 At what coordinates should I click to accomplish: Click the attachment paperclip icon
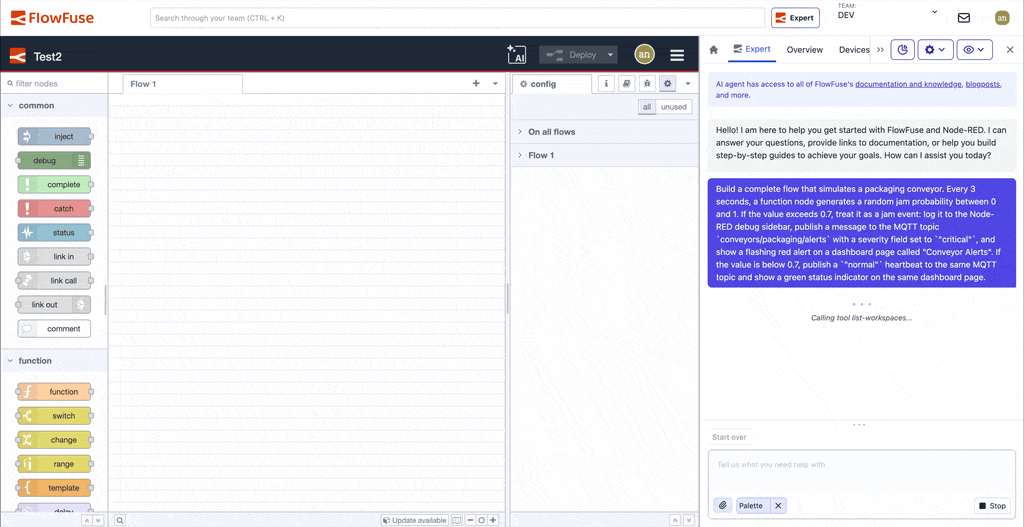coord(723,505)
